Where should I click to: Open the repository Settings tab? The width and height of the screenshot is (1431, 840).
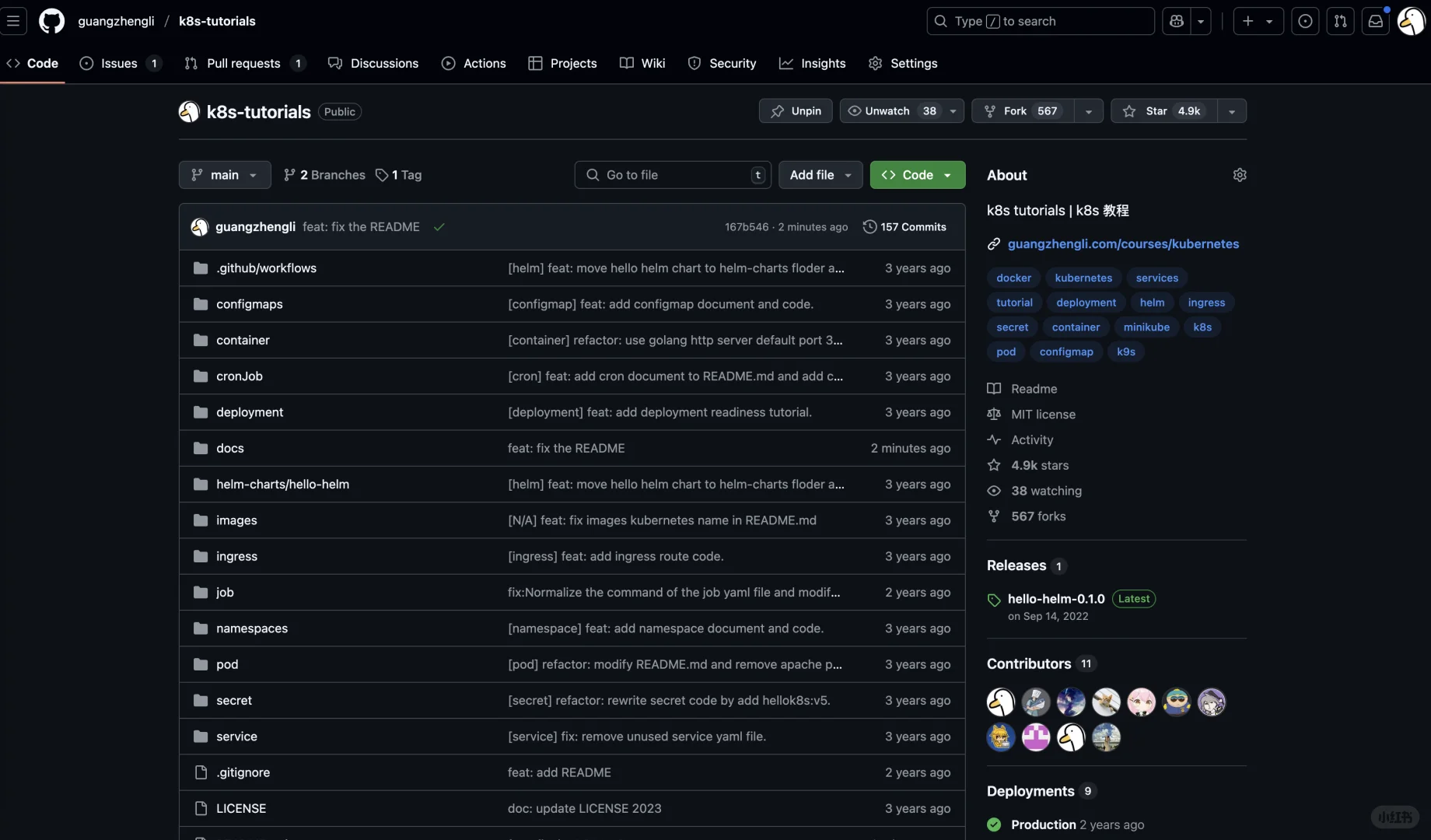point(902,63)
